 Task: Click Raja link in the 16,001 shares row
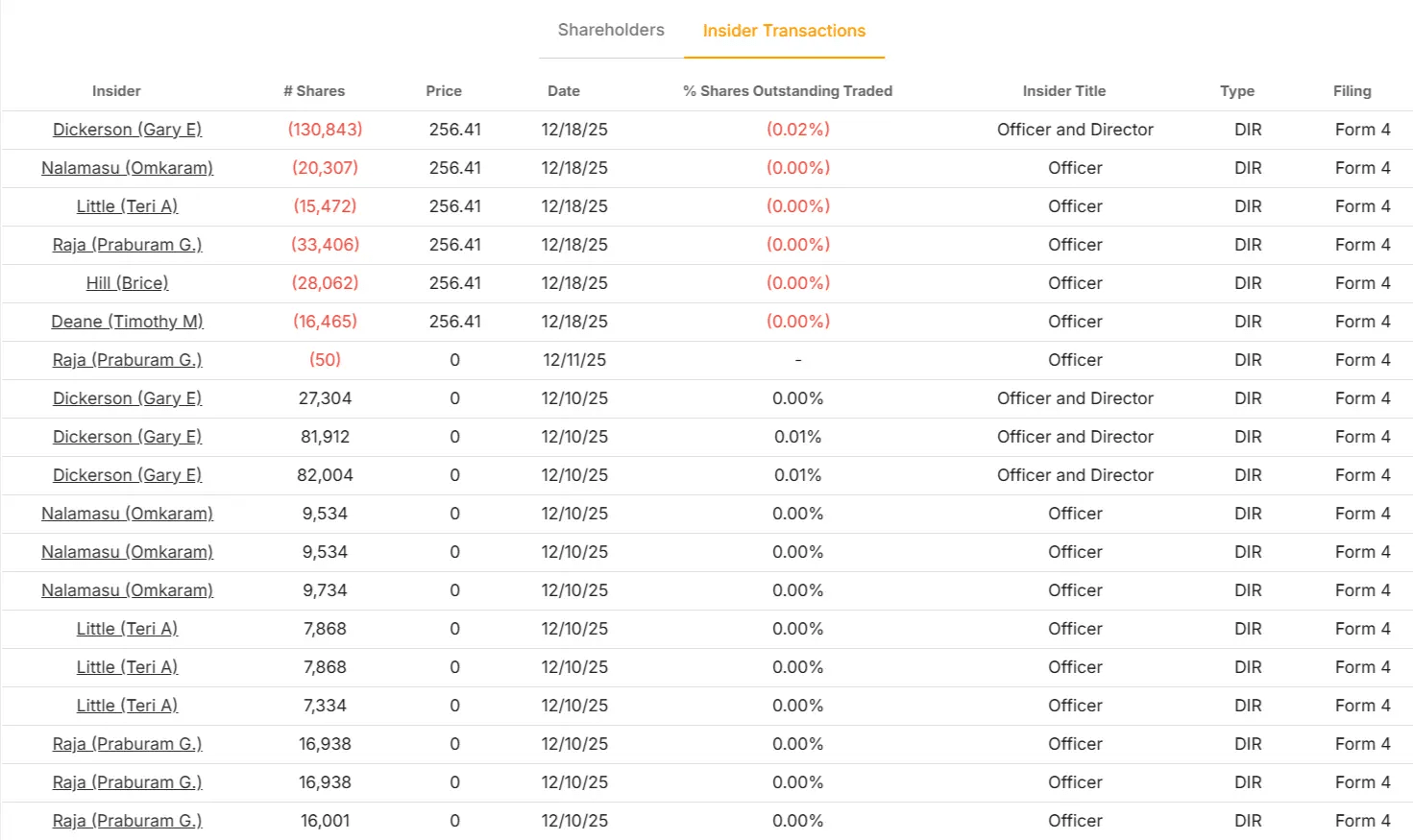(127, 821)
